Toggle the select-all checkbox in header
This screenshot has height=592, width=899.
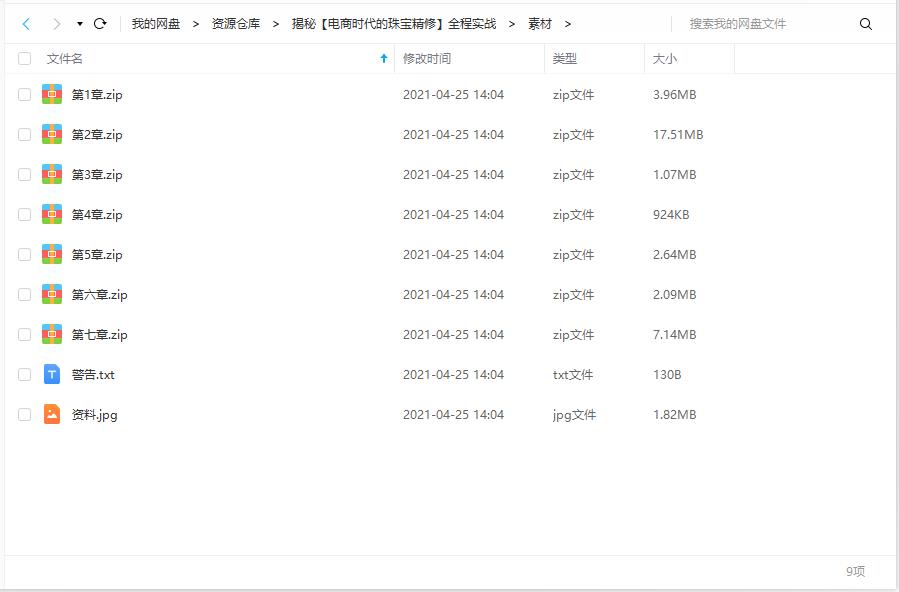pos(25,58)
